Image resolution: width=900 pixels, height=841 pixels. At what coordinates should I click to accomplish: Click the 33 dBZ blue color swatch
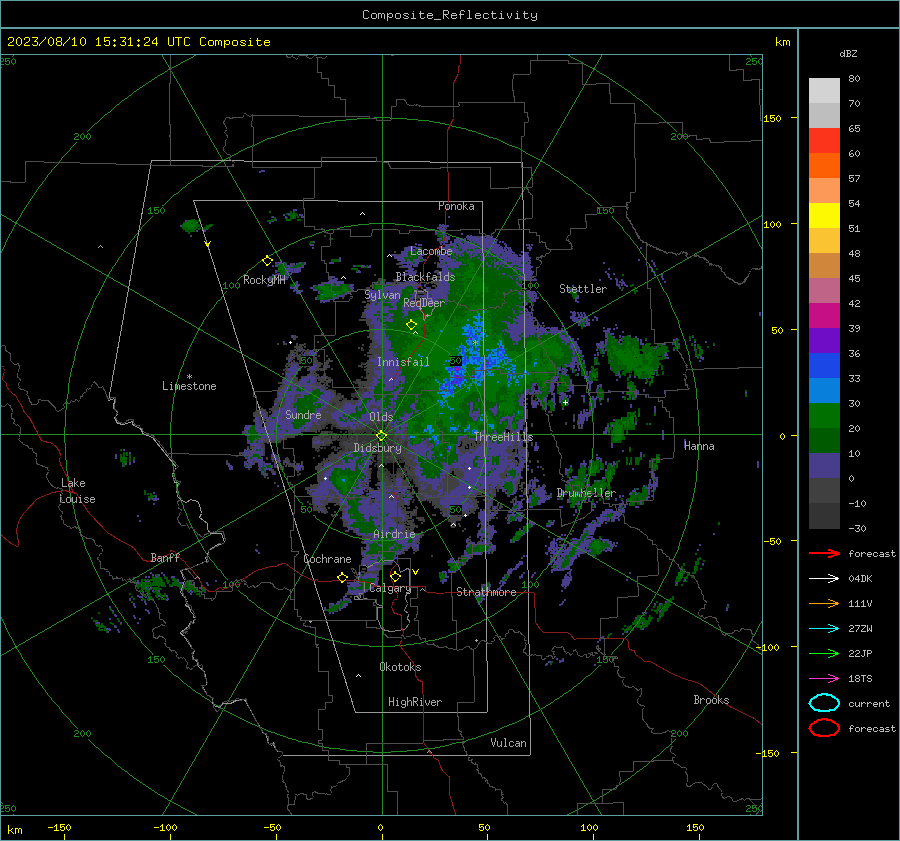pyautogui.click(x=824, y=390)
